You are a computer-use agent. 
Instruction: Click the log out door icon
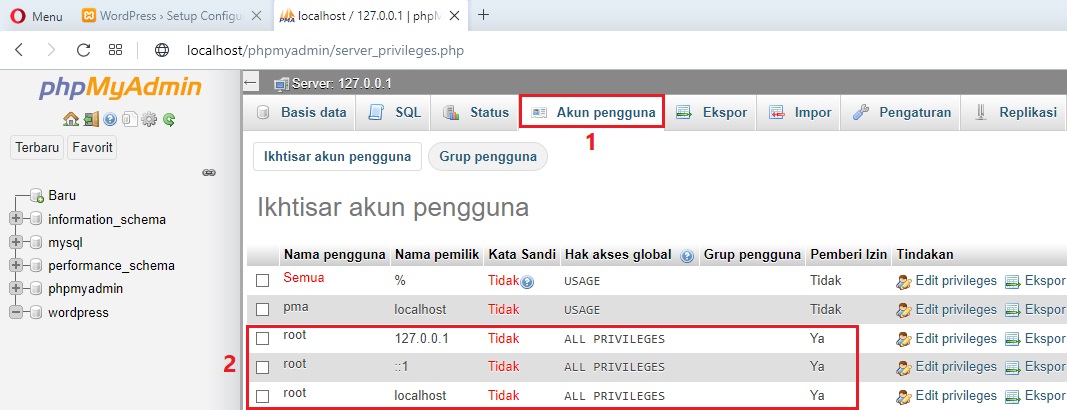(x=91, y=120)
